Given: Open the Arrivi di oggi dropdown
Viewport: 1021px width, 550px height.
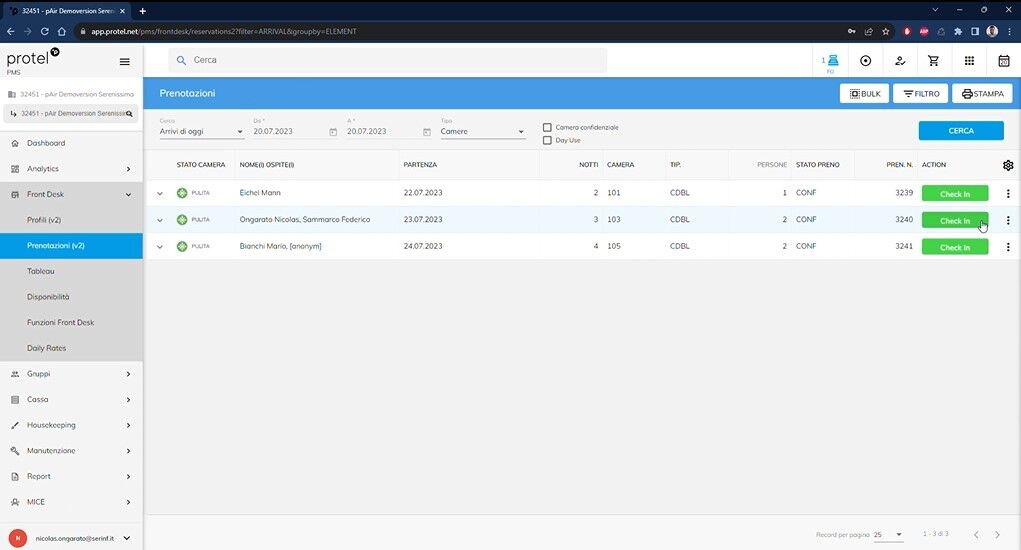Looking at the screenshot, I should coord(201,132).
